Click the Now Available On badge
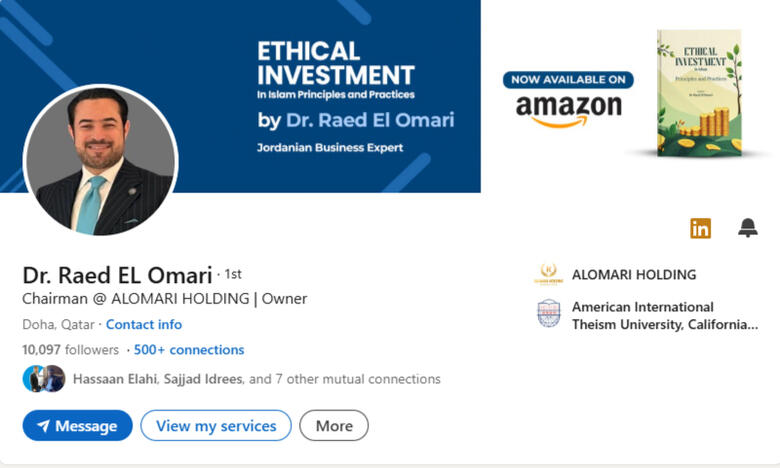The image size is (780, 468). click(568, 79)
